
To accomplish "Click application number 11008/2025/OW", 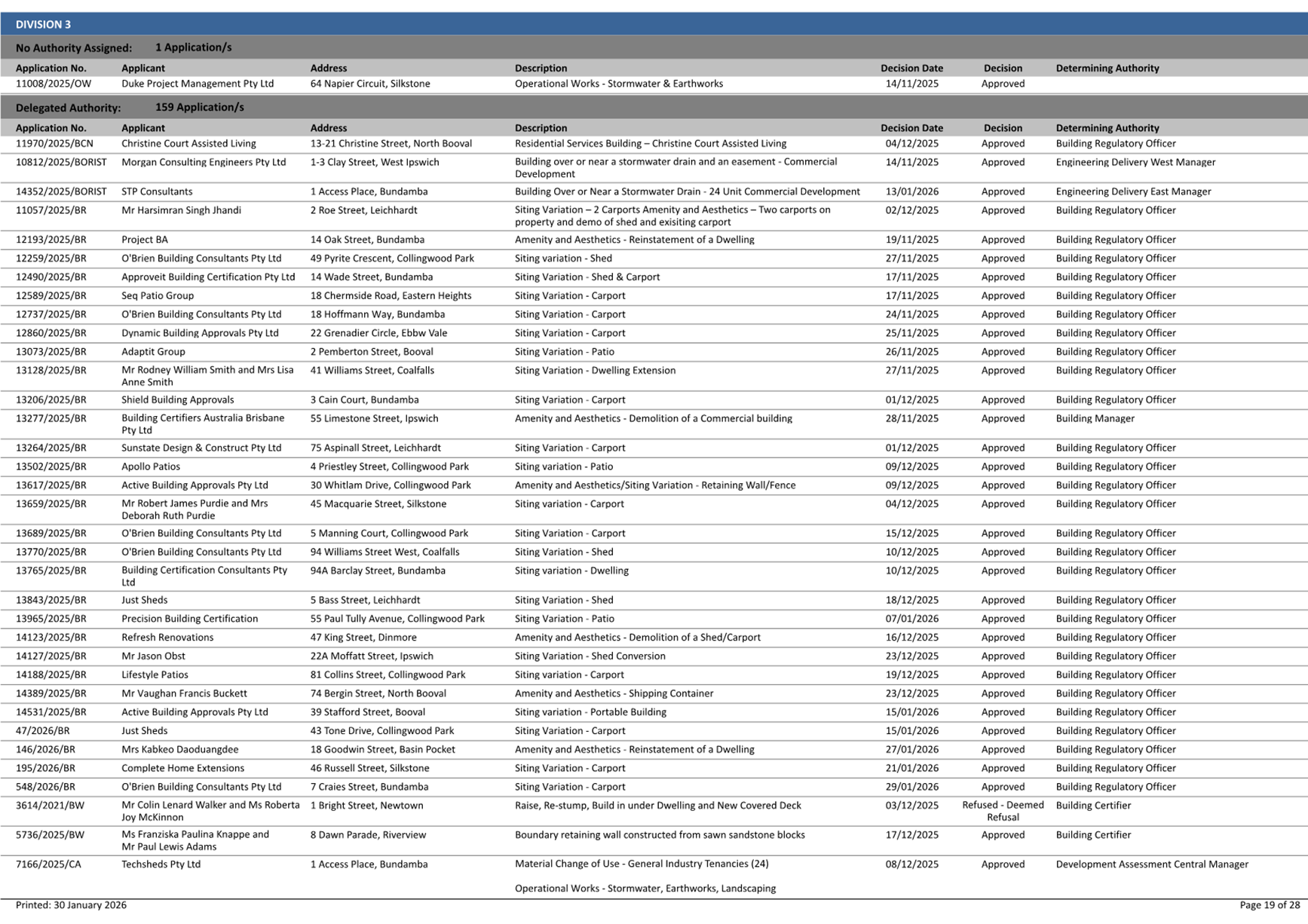I will click(53, 84).
